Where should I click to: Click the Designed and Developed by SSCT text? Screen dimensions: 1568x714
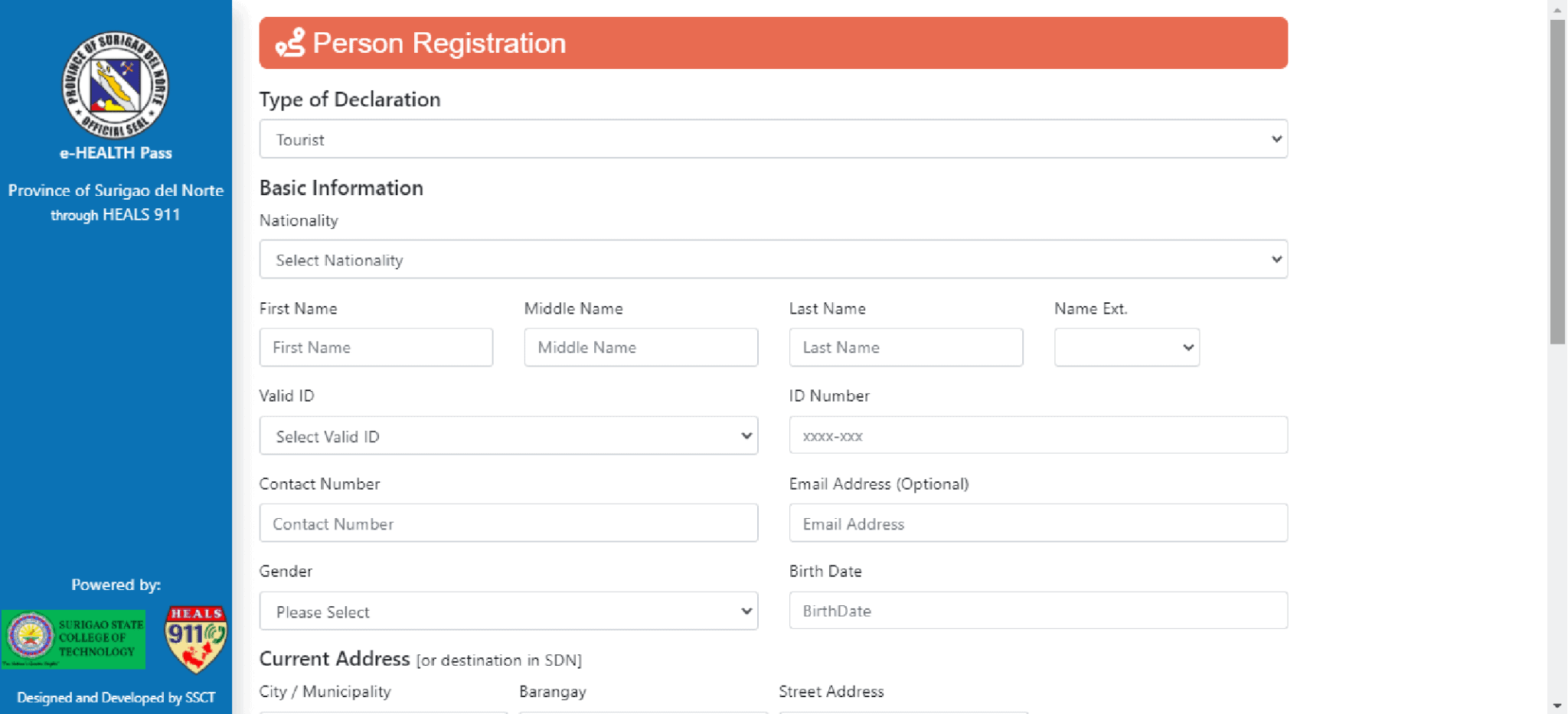(116, 698)
